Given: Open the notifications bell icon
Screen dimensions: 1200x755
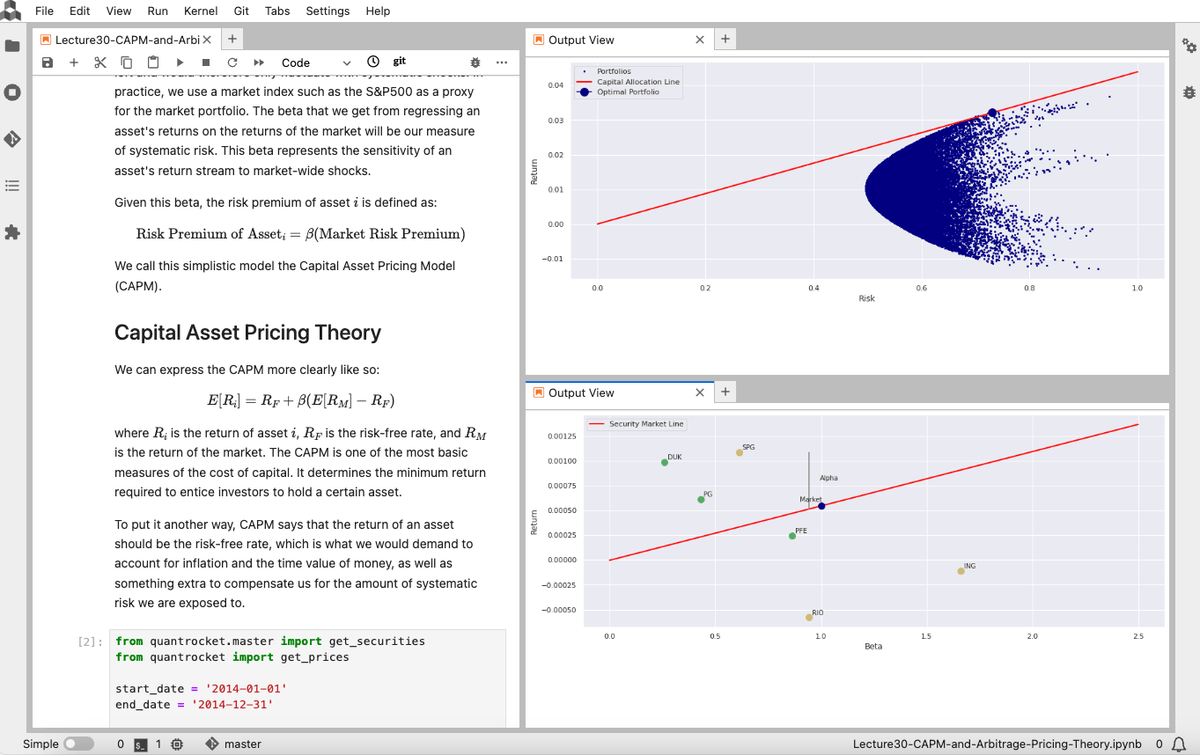Looking at the screenshot, I should tap(1179, 744).
